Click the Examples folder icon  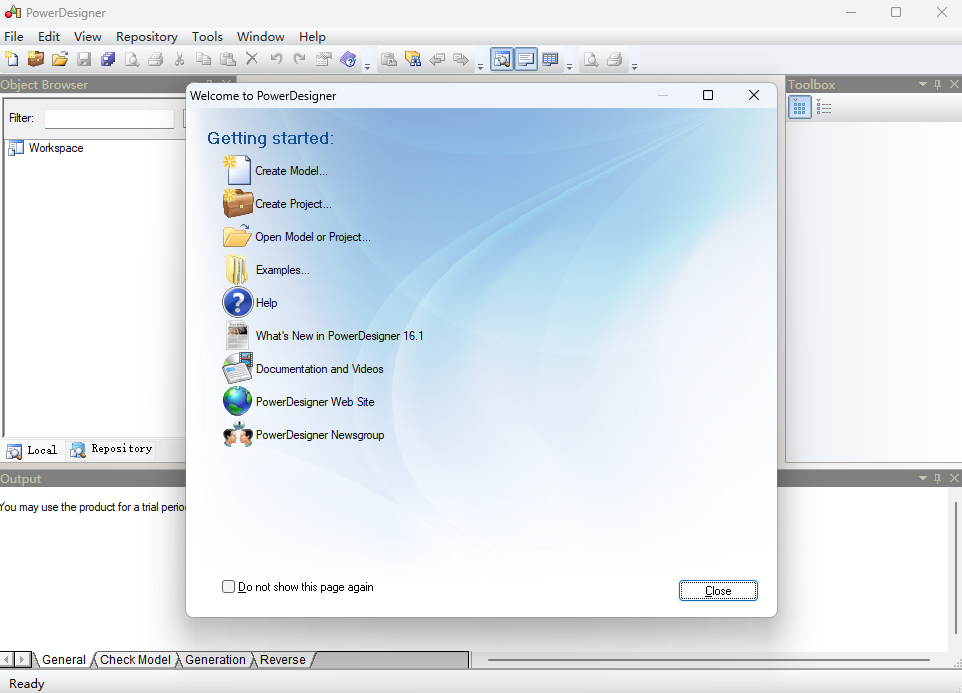pos(237,269)
